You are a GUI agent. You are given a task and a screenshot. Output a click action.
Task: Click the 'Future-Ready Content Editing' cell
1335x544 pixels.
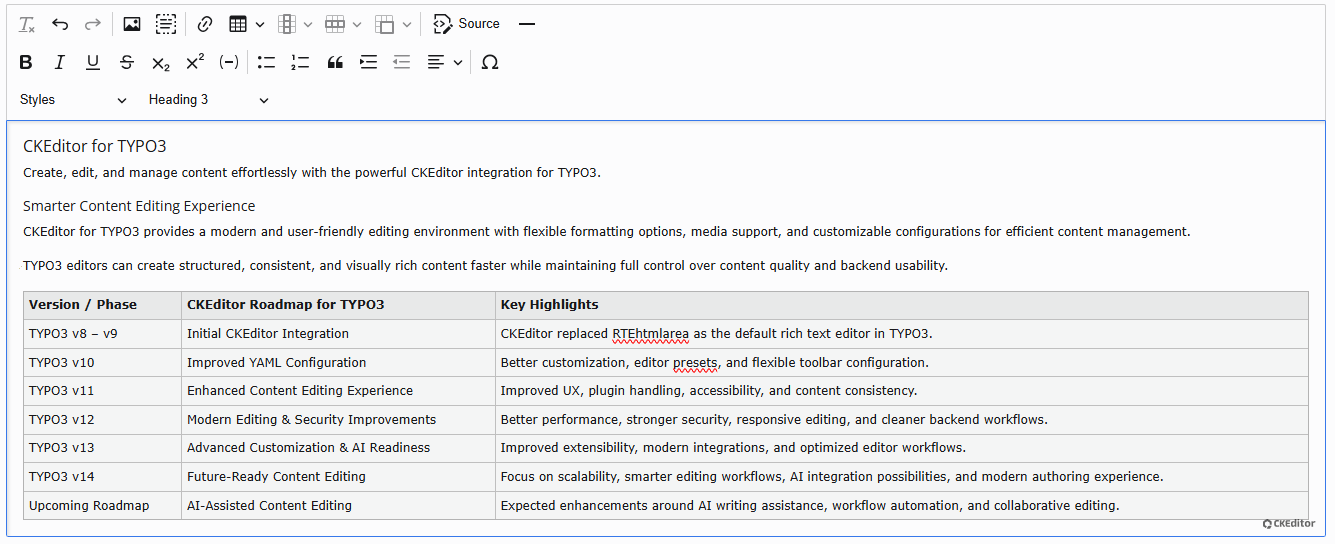338,476
